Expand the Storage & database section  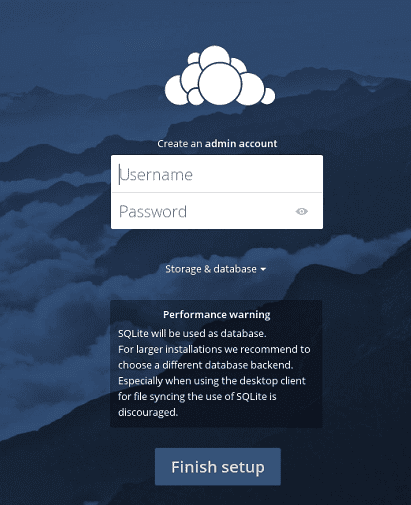216,269
